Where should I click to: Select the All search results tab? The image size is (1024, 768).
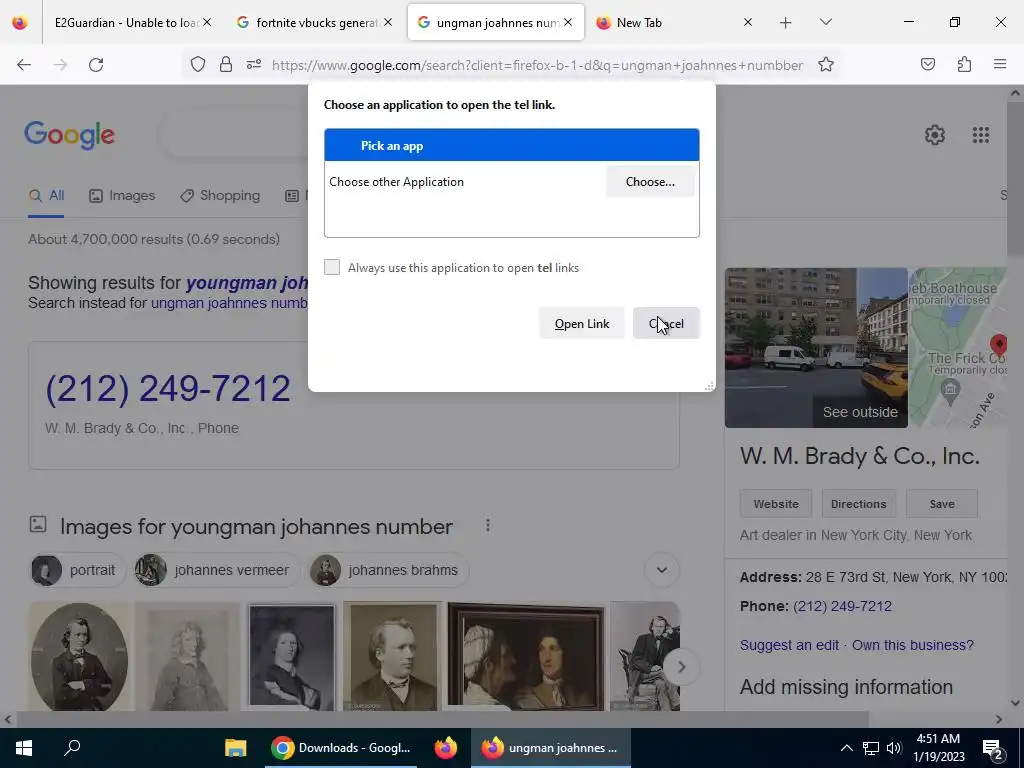tap(46, 195)
